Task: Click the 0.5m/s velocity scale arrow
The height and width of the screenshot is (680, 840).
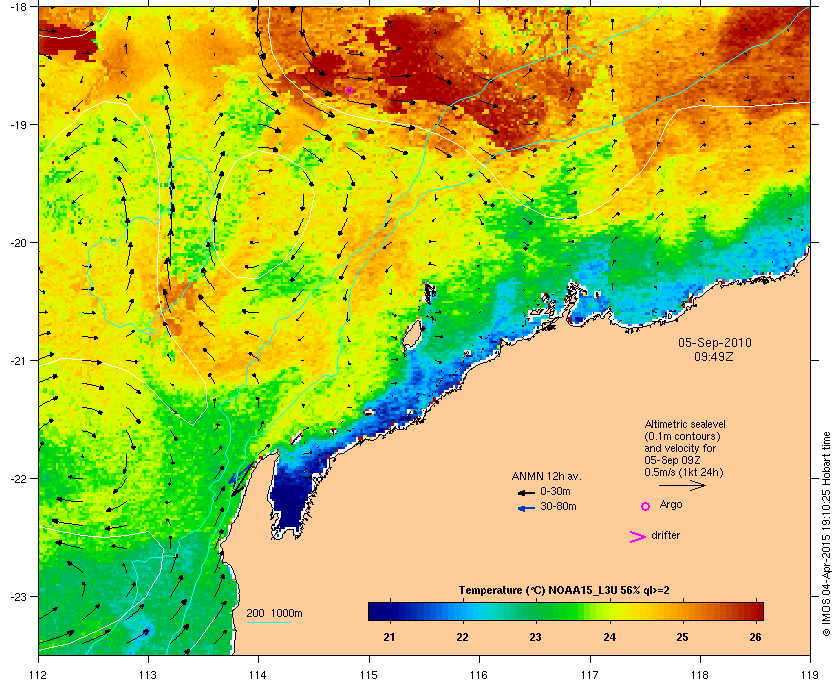Action: click(x=682, y=485)
